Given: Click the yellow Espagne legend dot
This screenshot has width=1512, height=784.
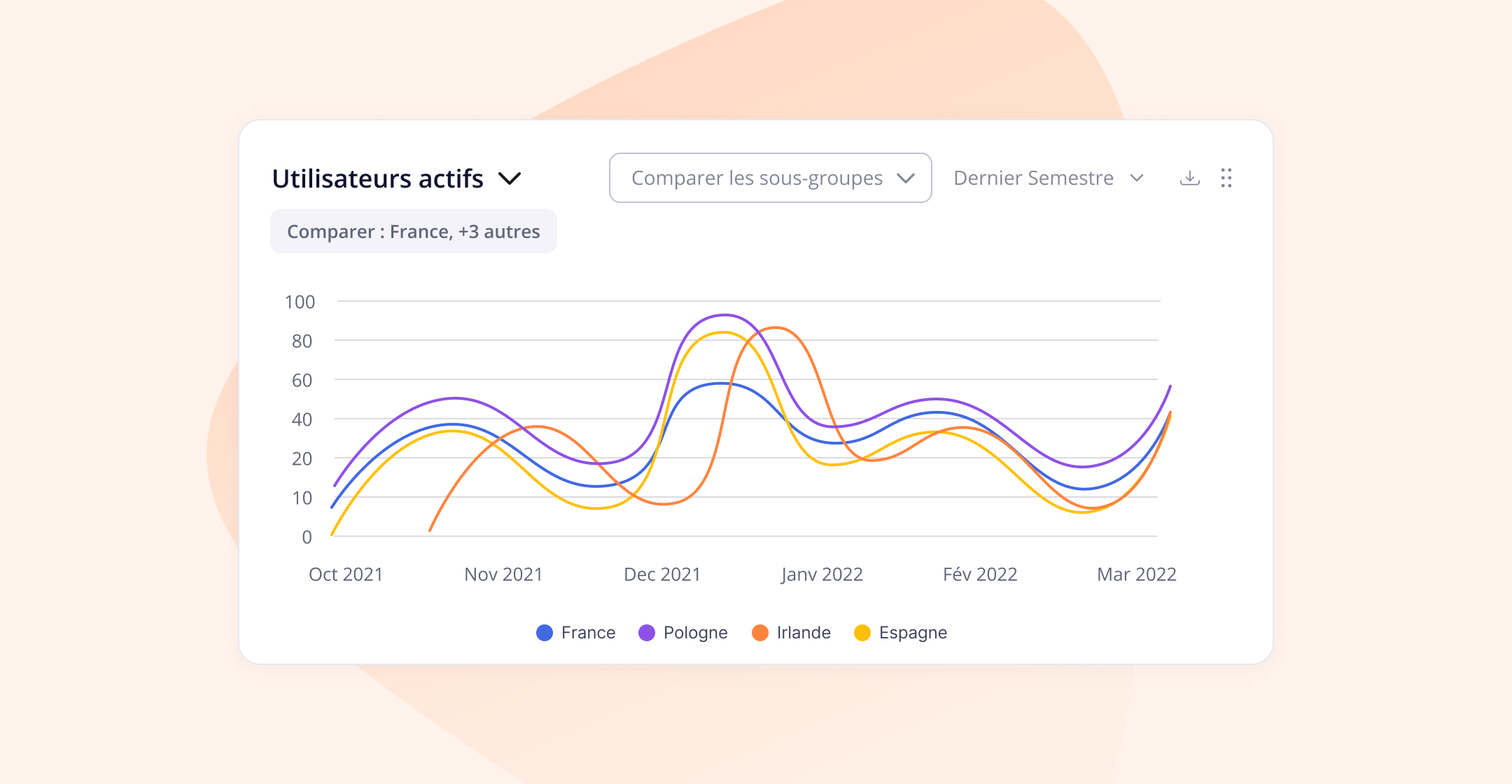Looking at the screenshot, I should 862,633.
